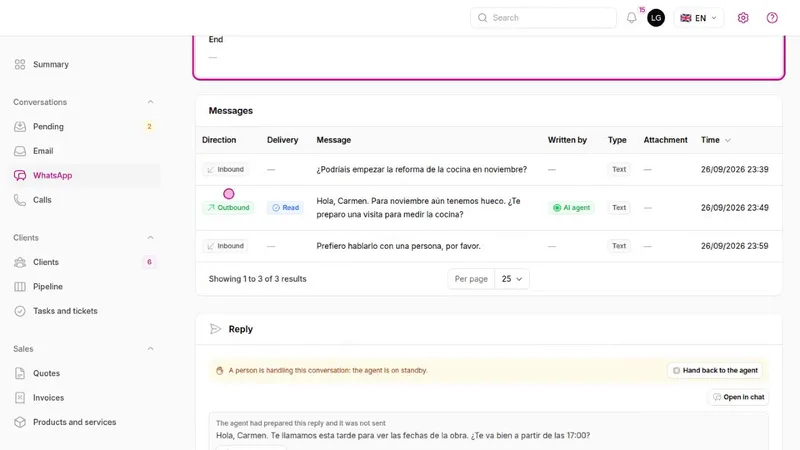Click the Quotes document icon
Image resolution: width=800 pixels, height=450 pixels.
(x=20, y=373)
